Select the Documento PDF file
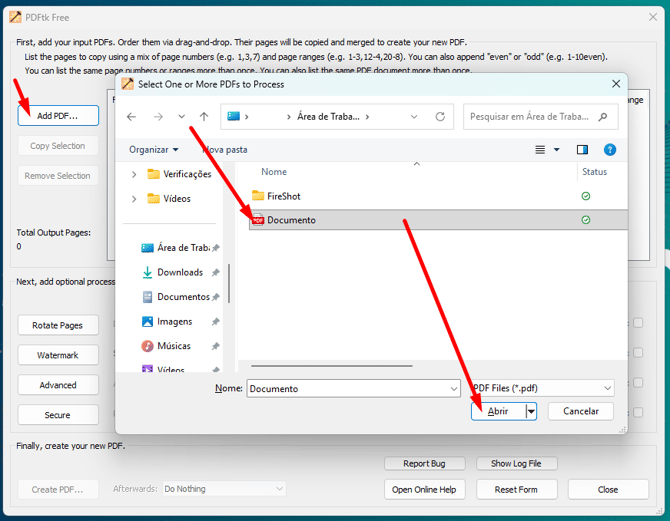This screenshot has width=670, height=521. (x=291, y=220)
